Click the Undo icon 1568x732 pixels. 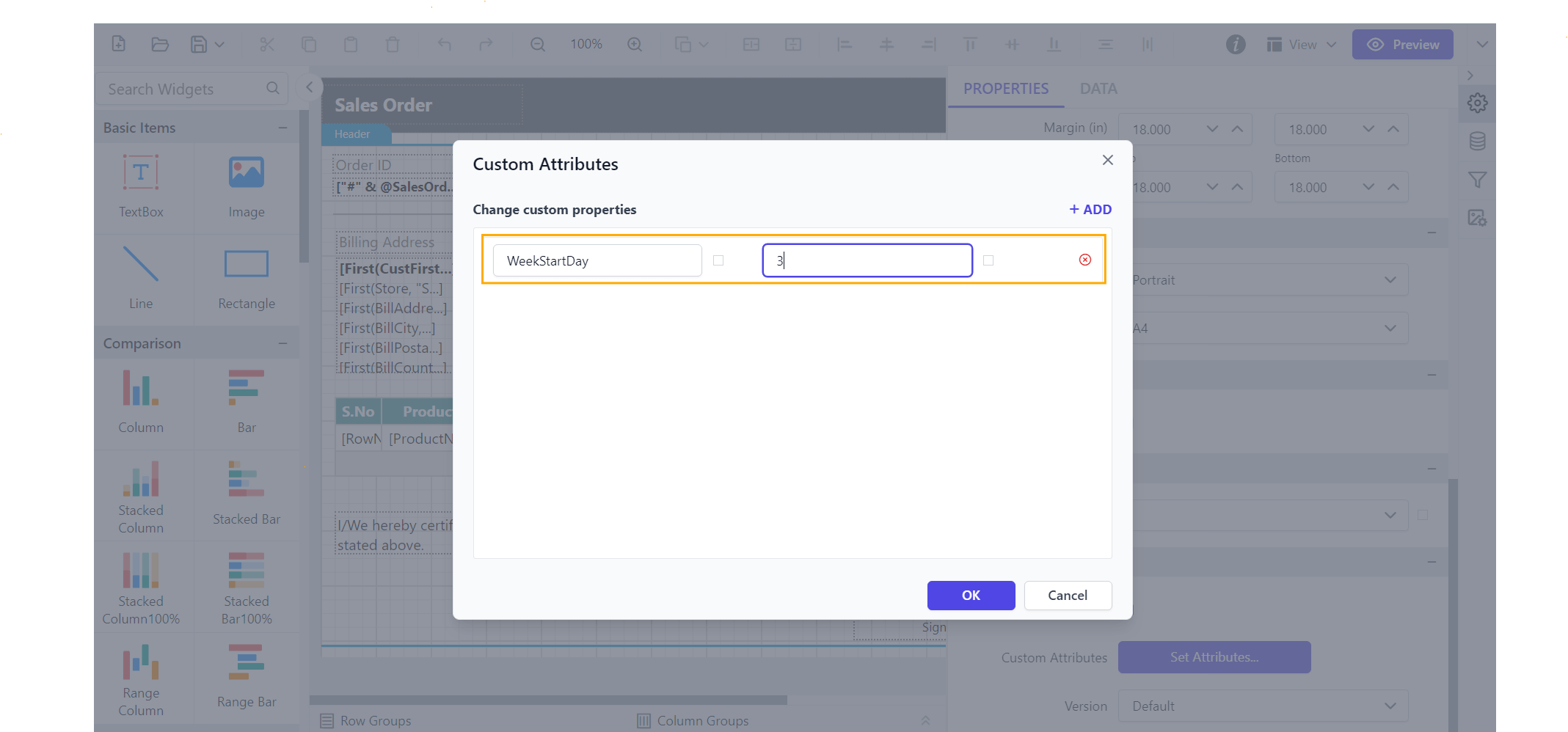coord(444,44)
